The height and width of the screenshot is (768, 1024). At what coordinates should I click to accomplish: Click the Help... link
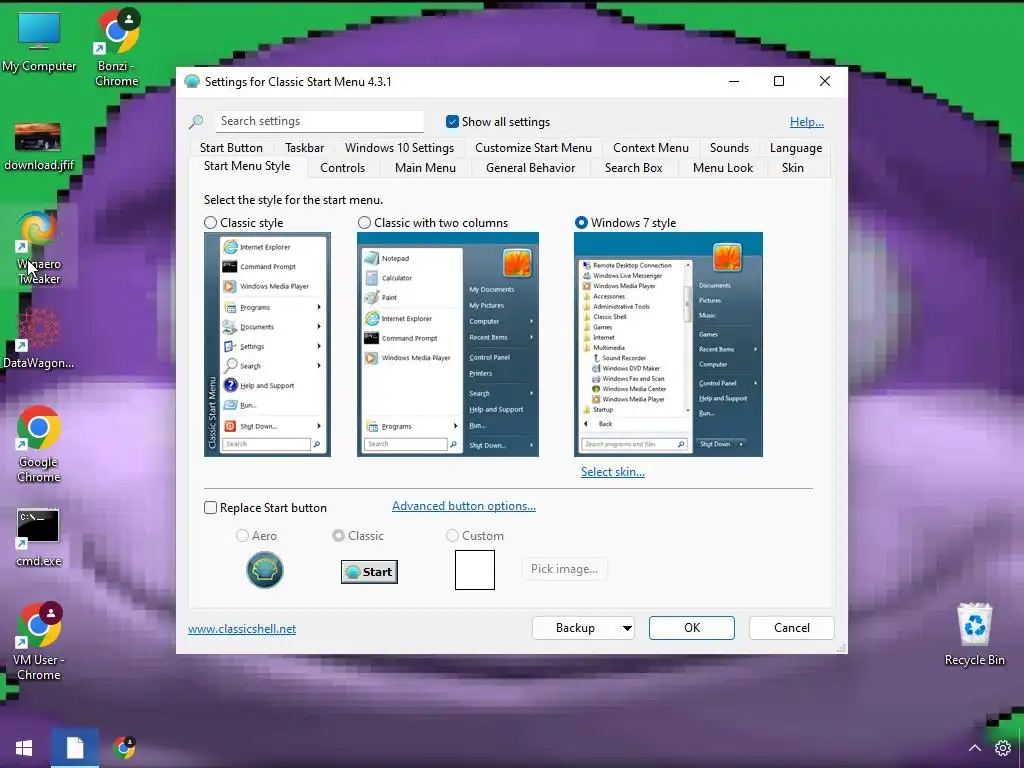[x=807, y=121]
